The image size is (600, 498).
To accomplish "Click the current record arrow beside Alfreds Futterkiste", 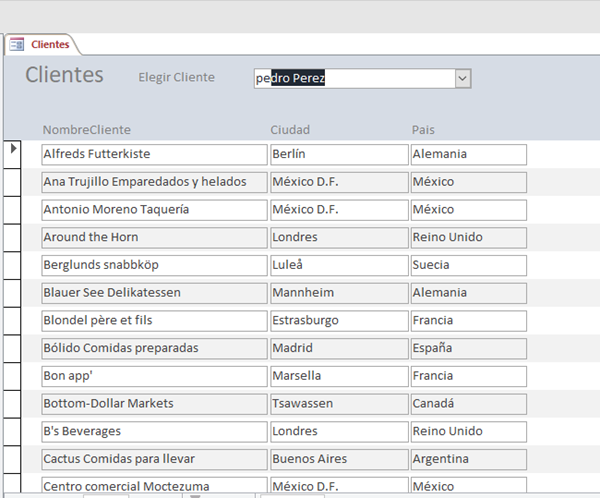I will click(14, 149).
